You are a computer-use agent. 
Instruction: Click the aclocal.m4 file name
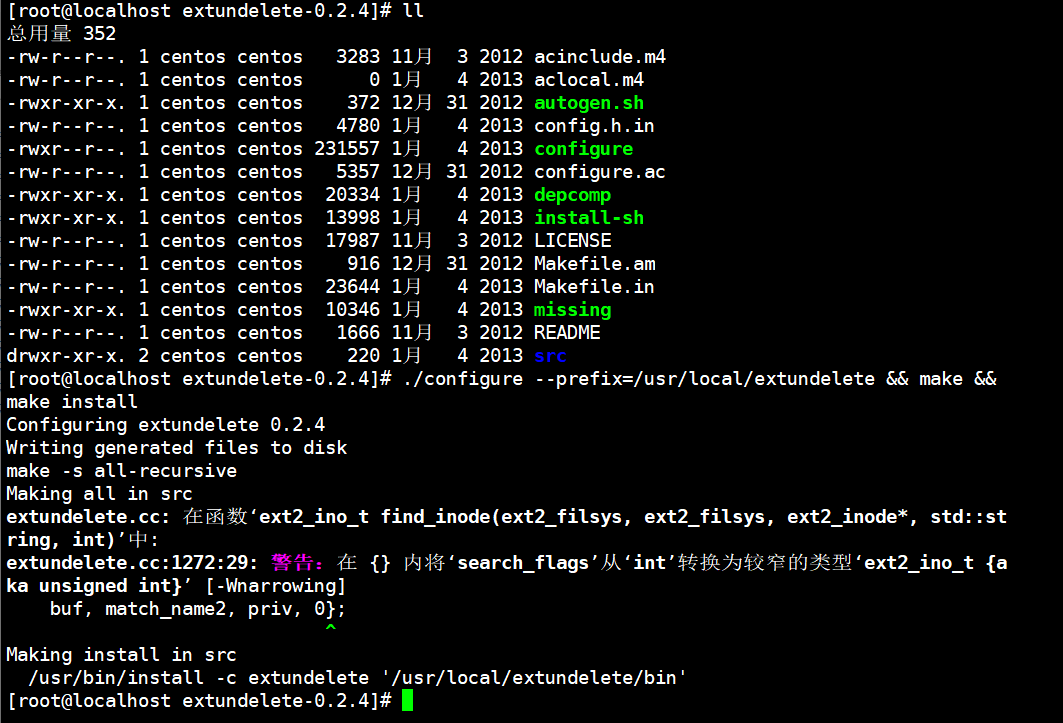pyautogui.click(x=588, y=79)
